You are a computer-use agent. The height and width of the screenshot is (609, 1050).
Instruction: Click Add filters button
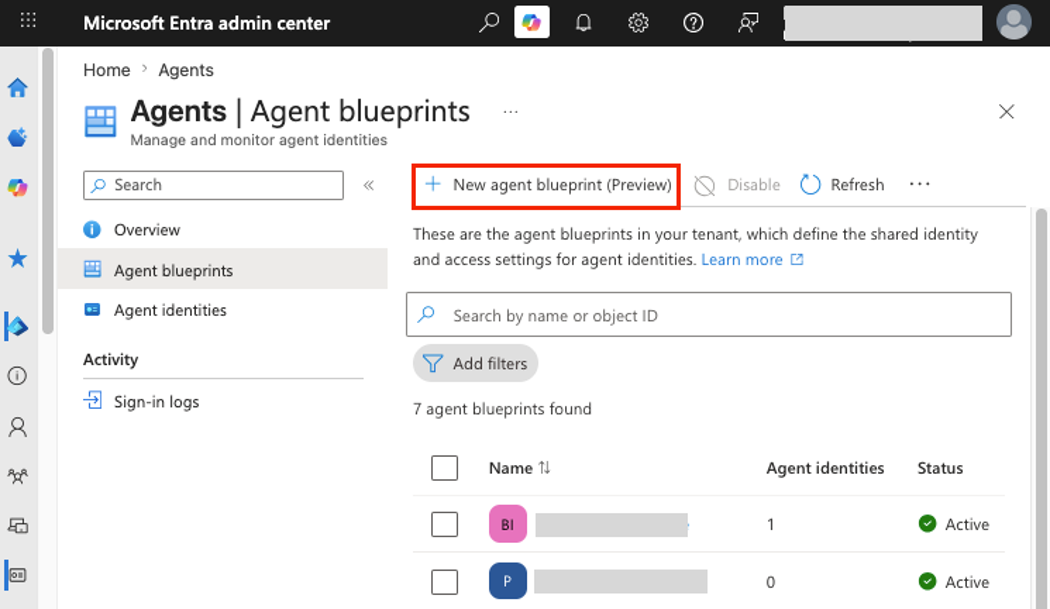click(x=475, y=363)
